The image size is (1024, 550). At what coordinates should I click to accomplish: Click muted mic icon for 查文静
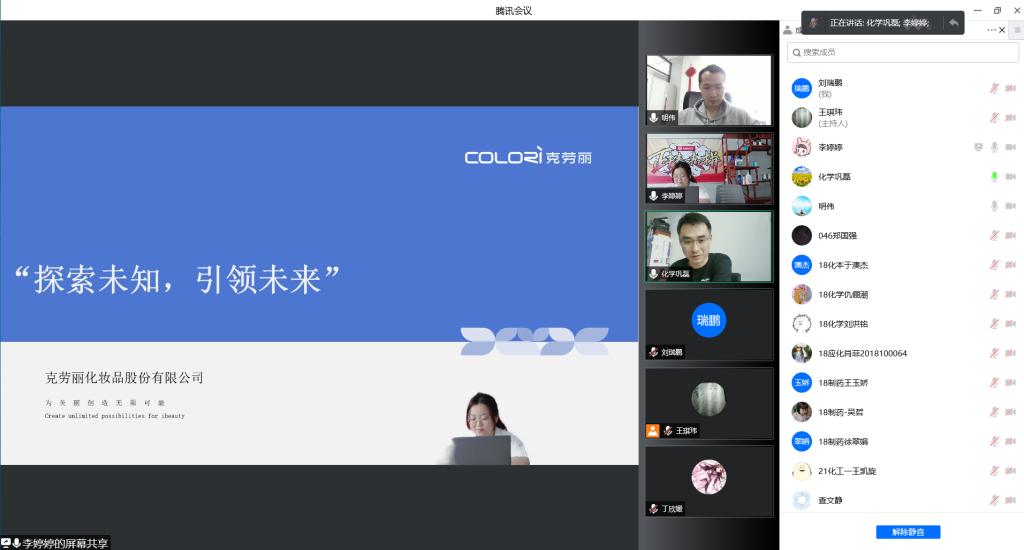tap(994, 500)
